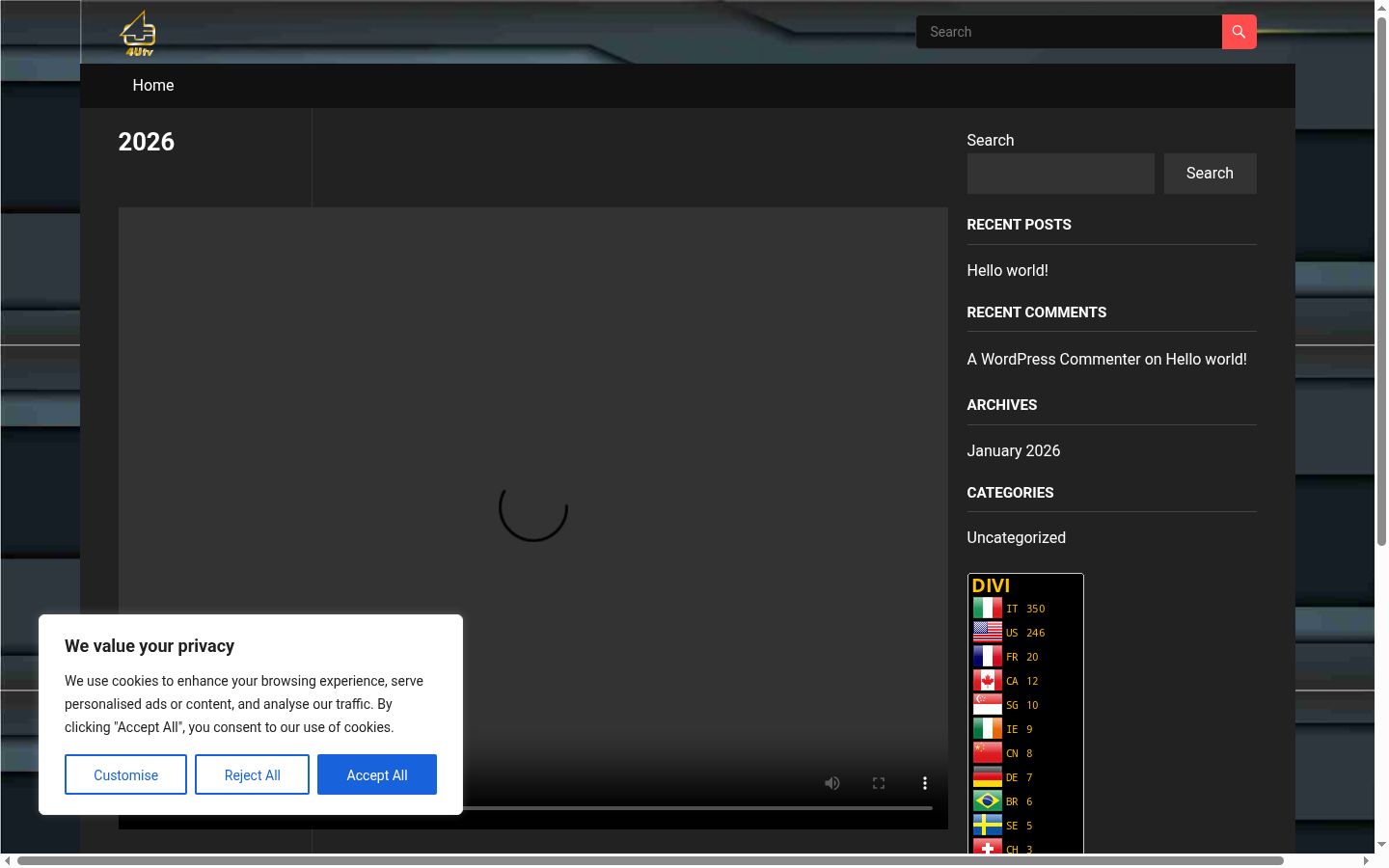Click the France flag in the visitor counter

pyautogui.click(x=988, y=657)
